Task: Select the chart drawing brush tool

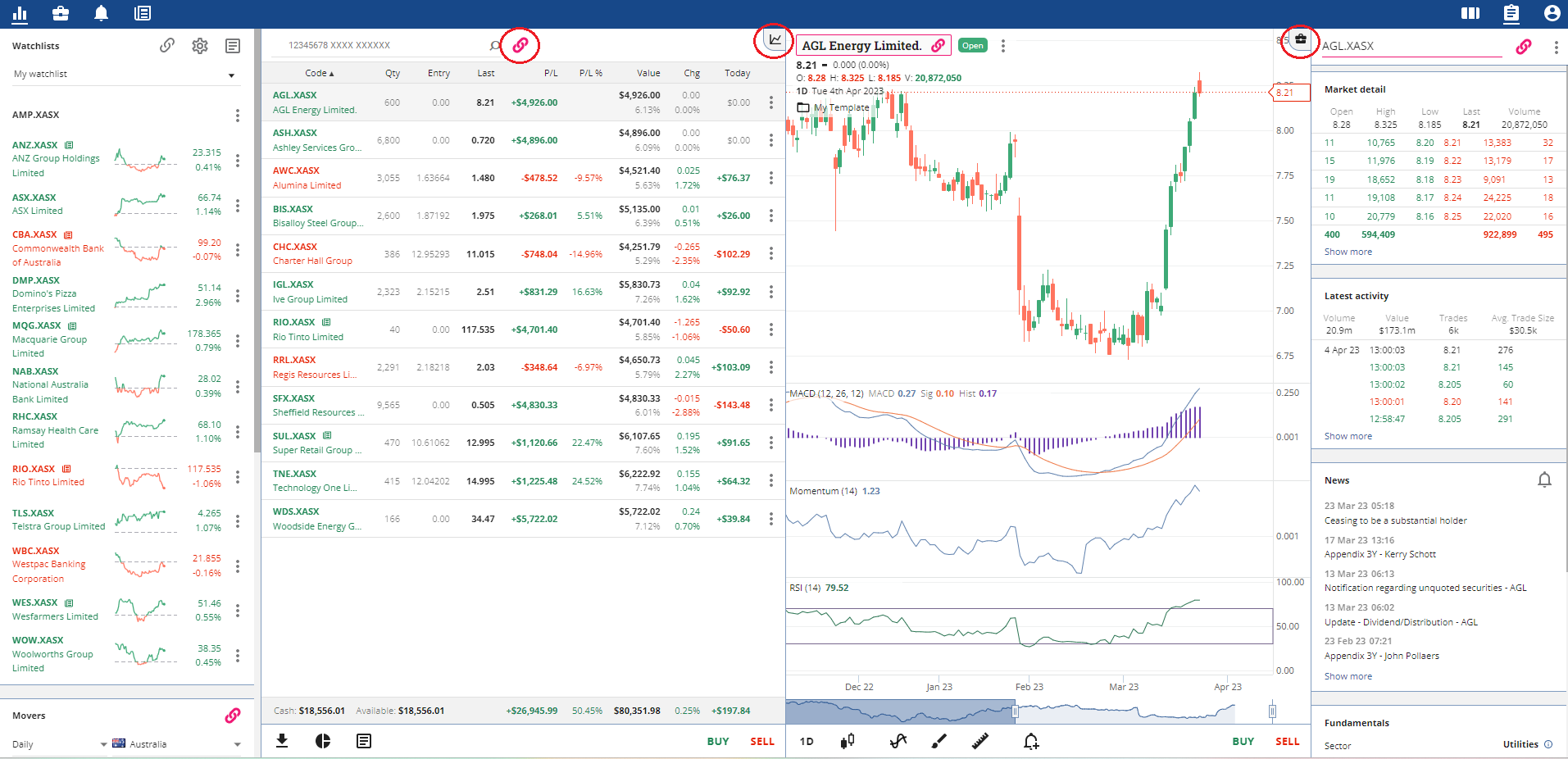Action: click(x=939, y=741)
